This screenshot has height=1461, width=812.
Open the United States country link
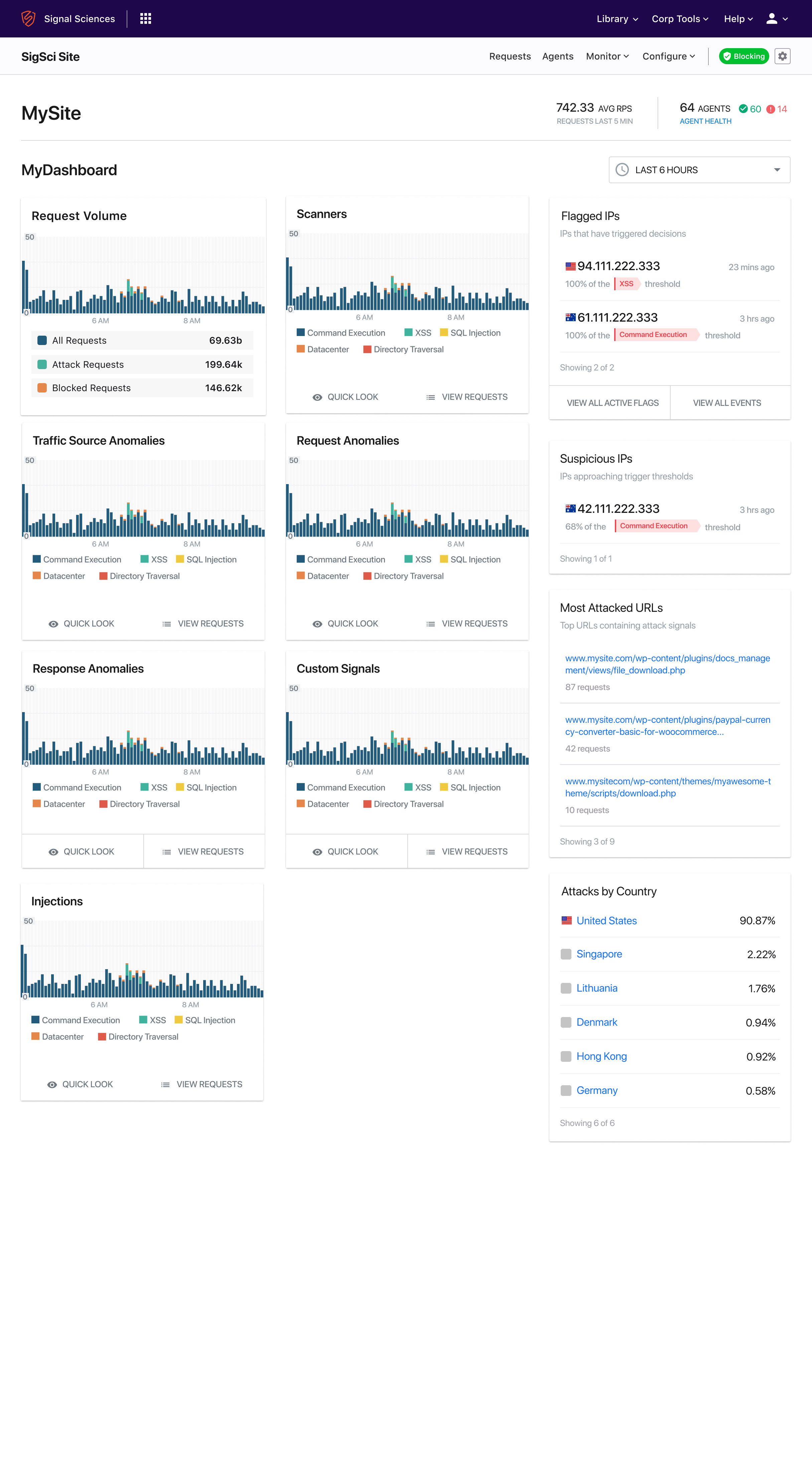[x=606, y=920]
